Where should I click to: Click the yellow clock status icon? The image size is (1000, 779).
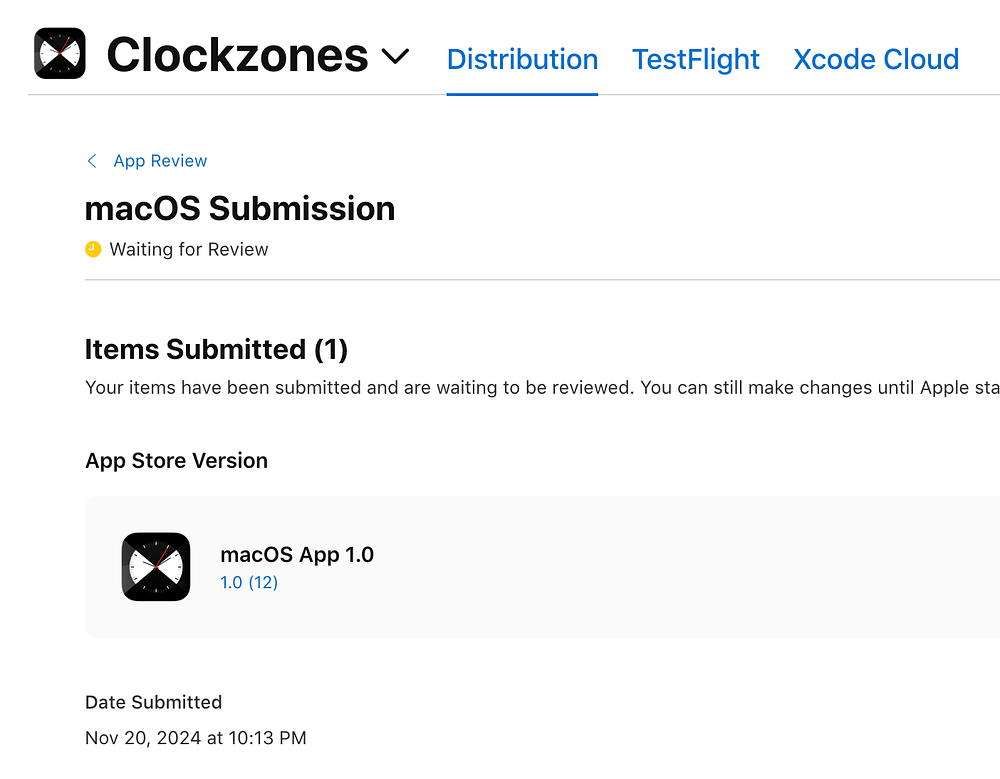[94, 249]
